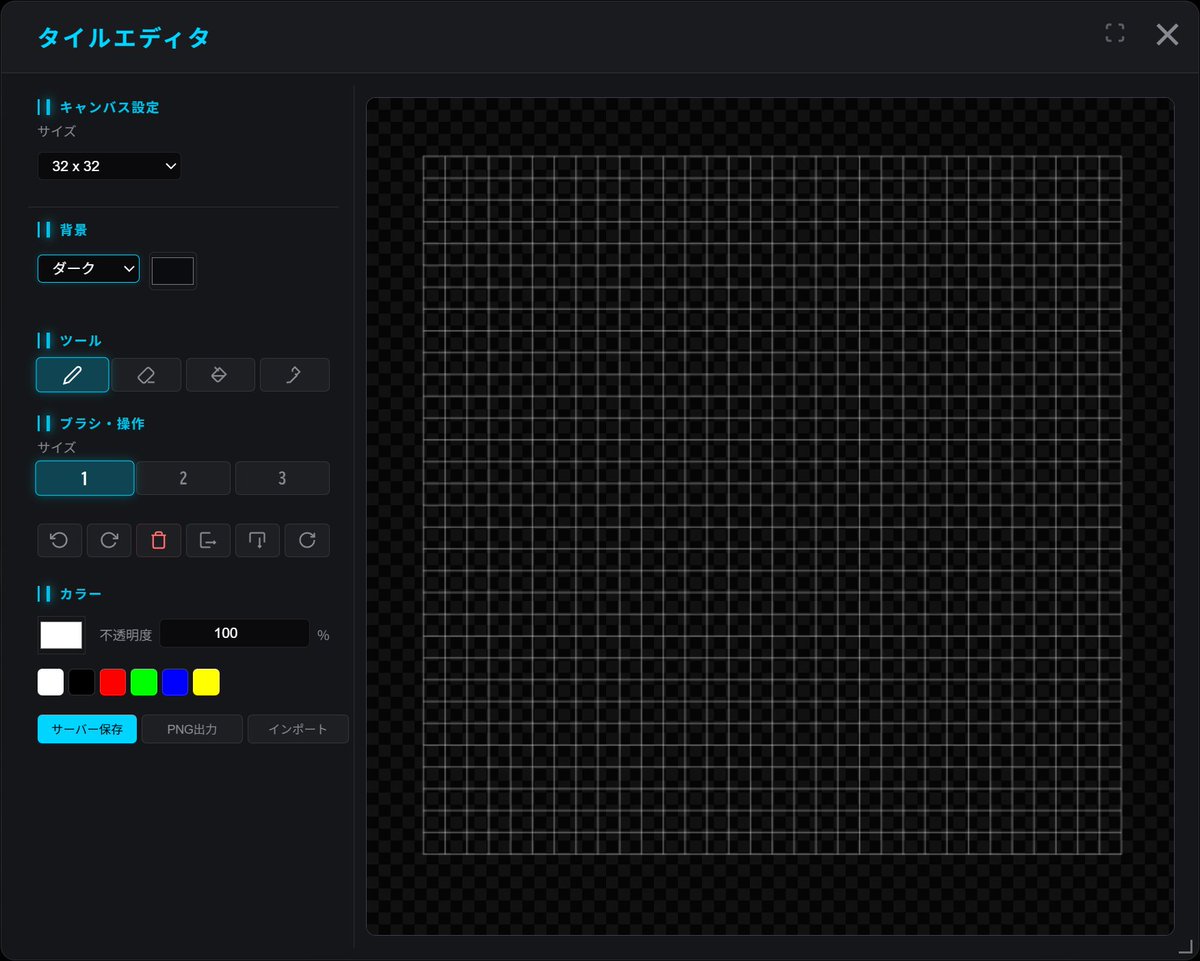The image size is (1200, 961).
Task: Click the rotate icon after vertical flip
Action: 307,540
